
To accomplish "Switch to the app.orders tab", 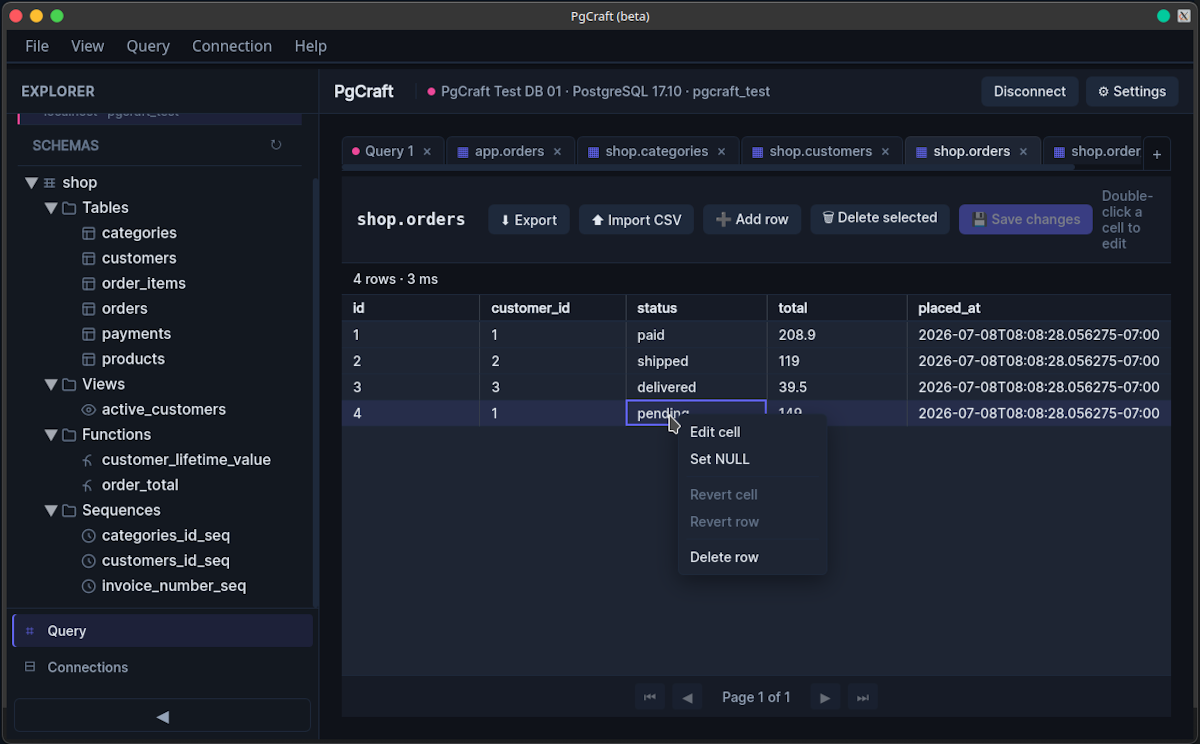I will coord(509,151).
